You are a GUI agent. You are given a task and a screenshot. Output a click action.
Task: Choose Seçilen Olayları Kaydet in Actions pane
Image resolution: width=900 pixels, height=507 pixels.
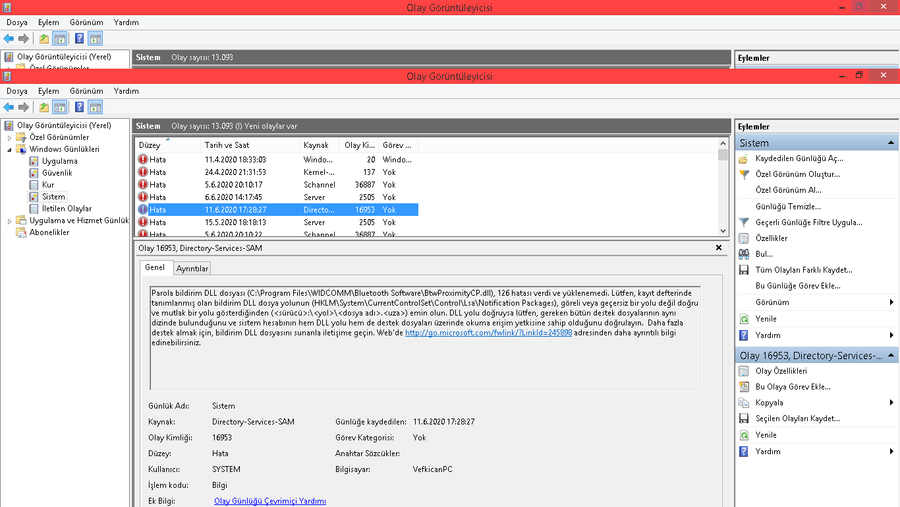tap(797, 419)
